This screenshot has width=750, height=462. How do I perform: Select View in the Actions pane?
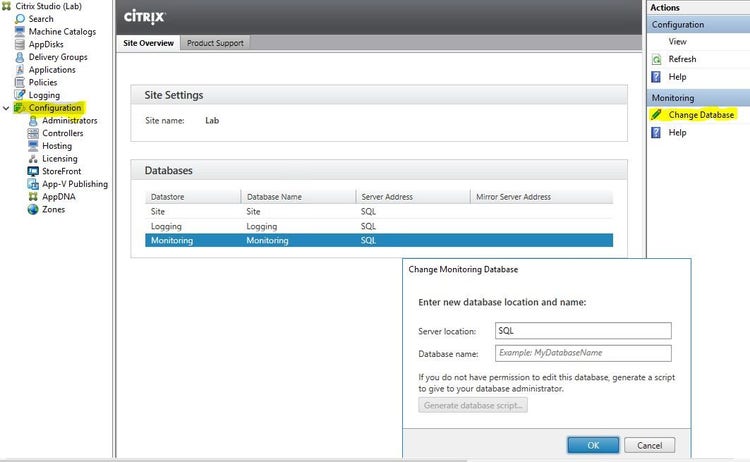click(x=677, y=42)
